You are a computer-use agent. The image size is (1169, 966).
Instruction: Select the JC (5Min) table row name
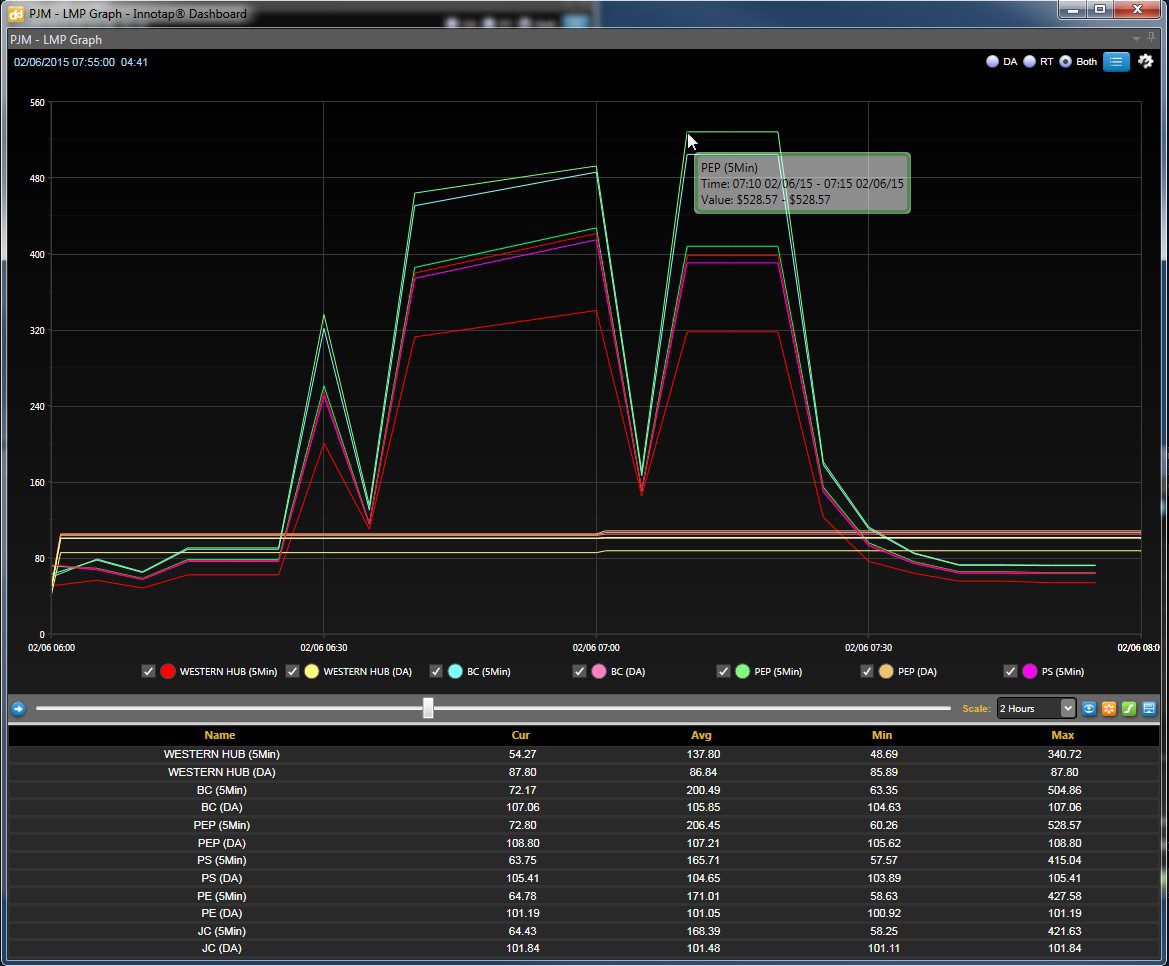click(x=221, y=931)
